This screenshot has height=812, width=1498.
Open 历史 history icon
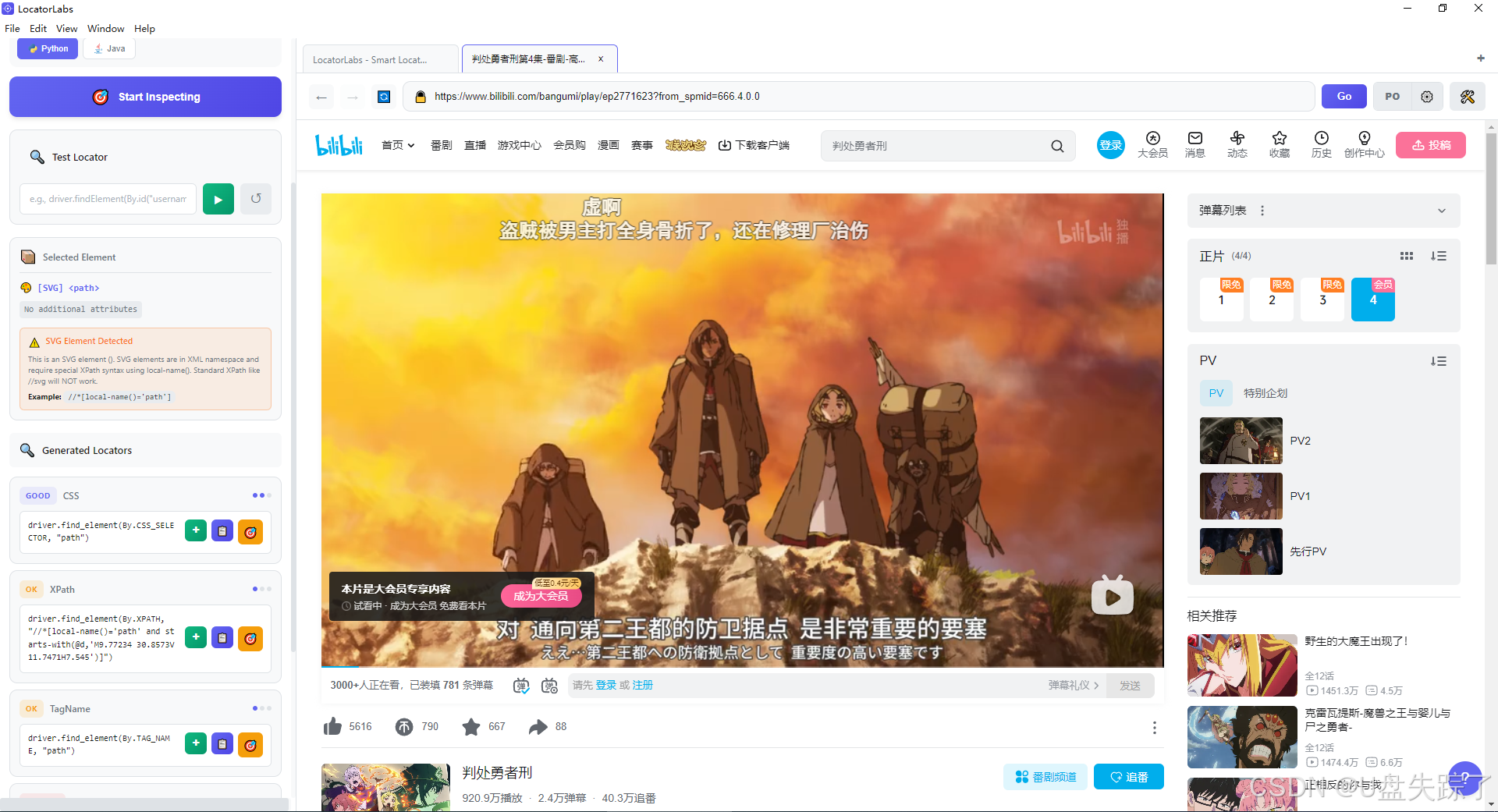coord(1322,144)
